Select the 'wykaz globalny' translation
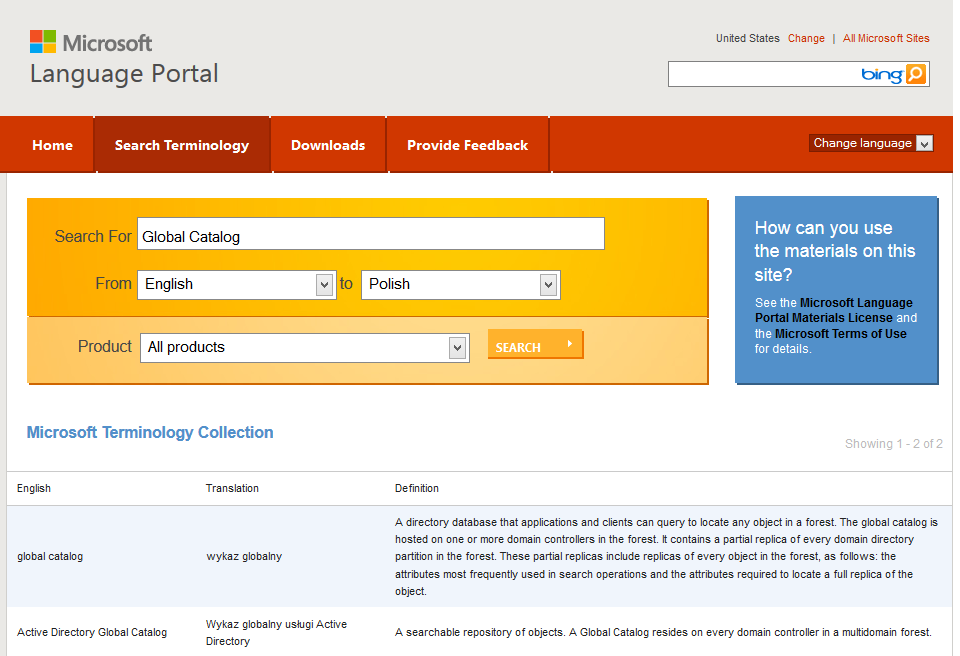The width and height of the screenshot is (960, 656). [x=244, y=556]
